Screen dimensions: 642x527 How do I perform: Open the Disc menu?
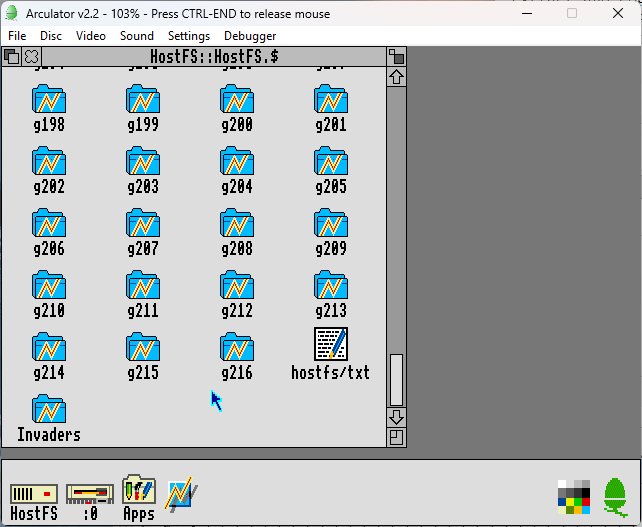point(51,36)
